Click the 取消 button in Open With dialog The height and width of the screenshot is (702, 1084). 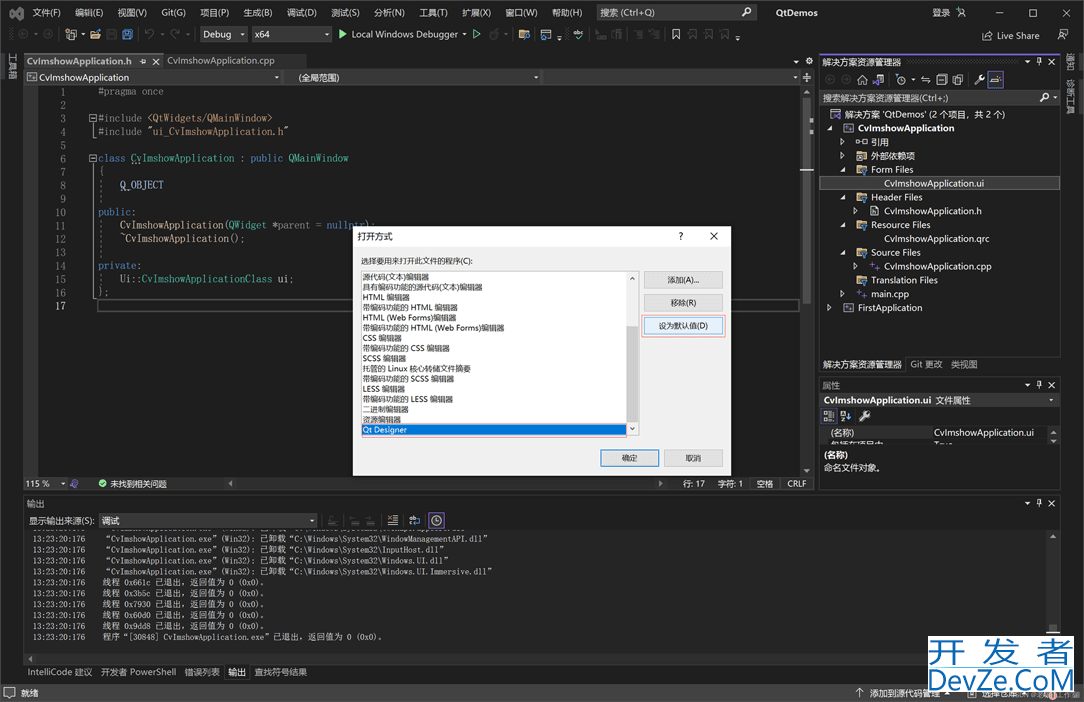point(693,458)
